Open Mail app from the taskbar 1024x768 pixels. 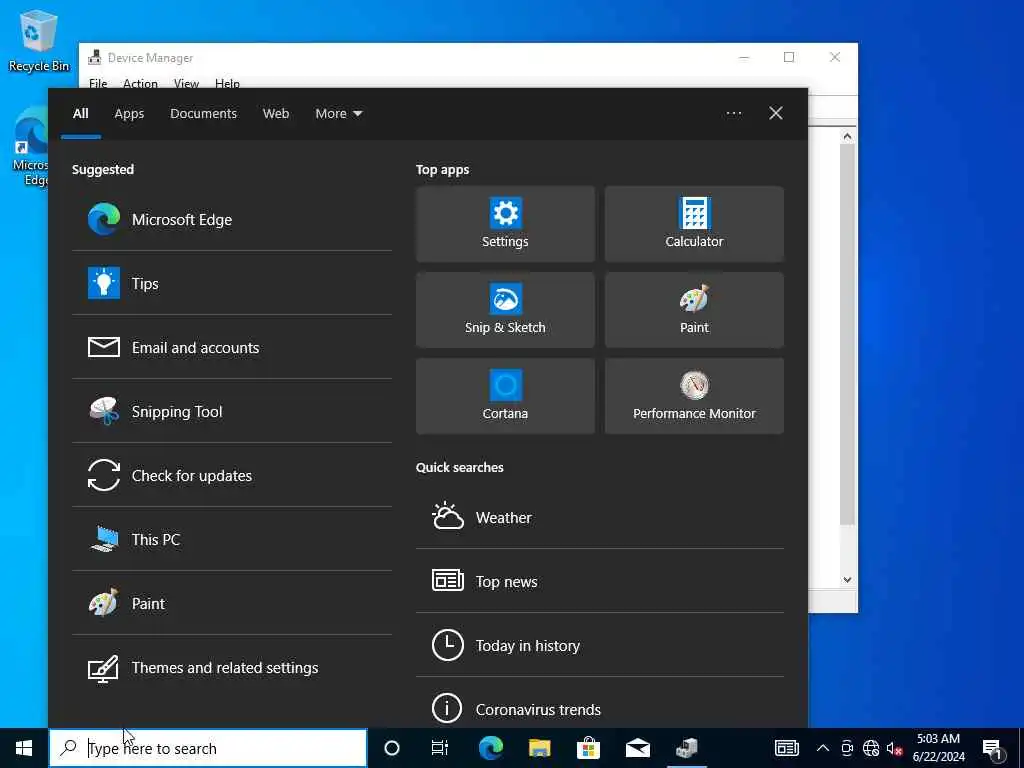coord(637,748)
